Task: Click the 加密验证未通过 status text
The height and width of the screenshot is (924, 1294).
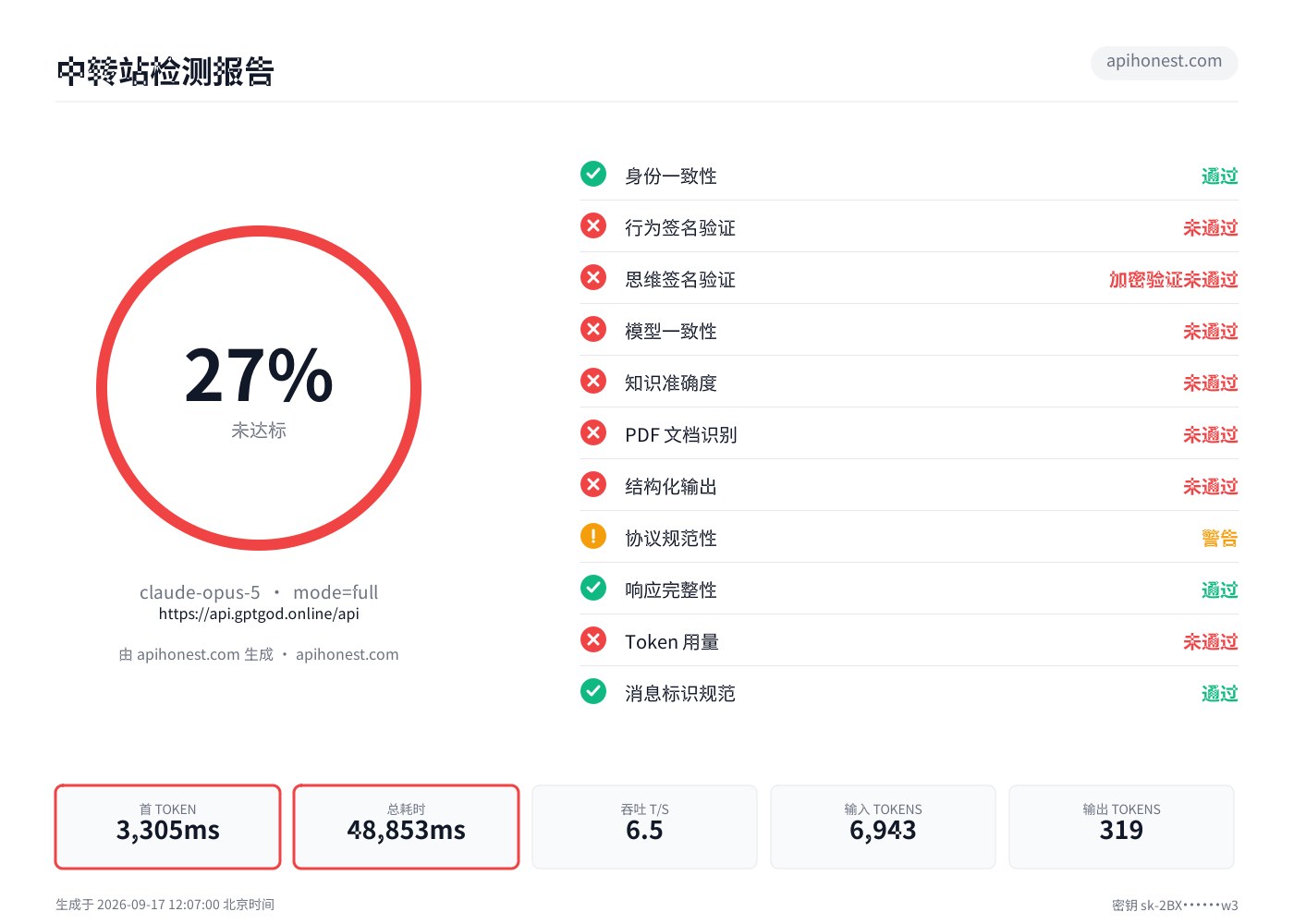Action: click(x=1173, y=279)
